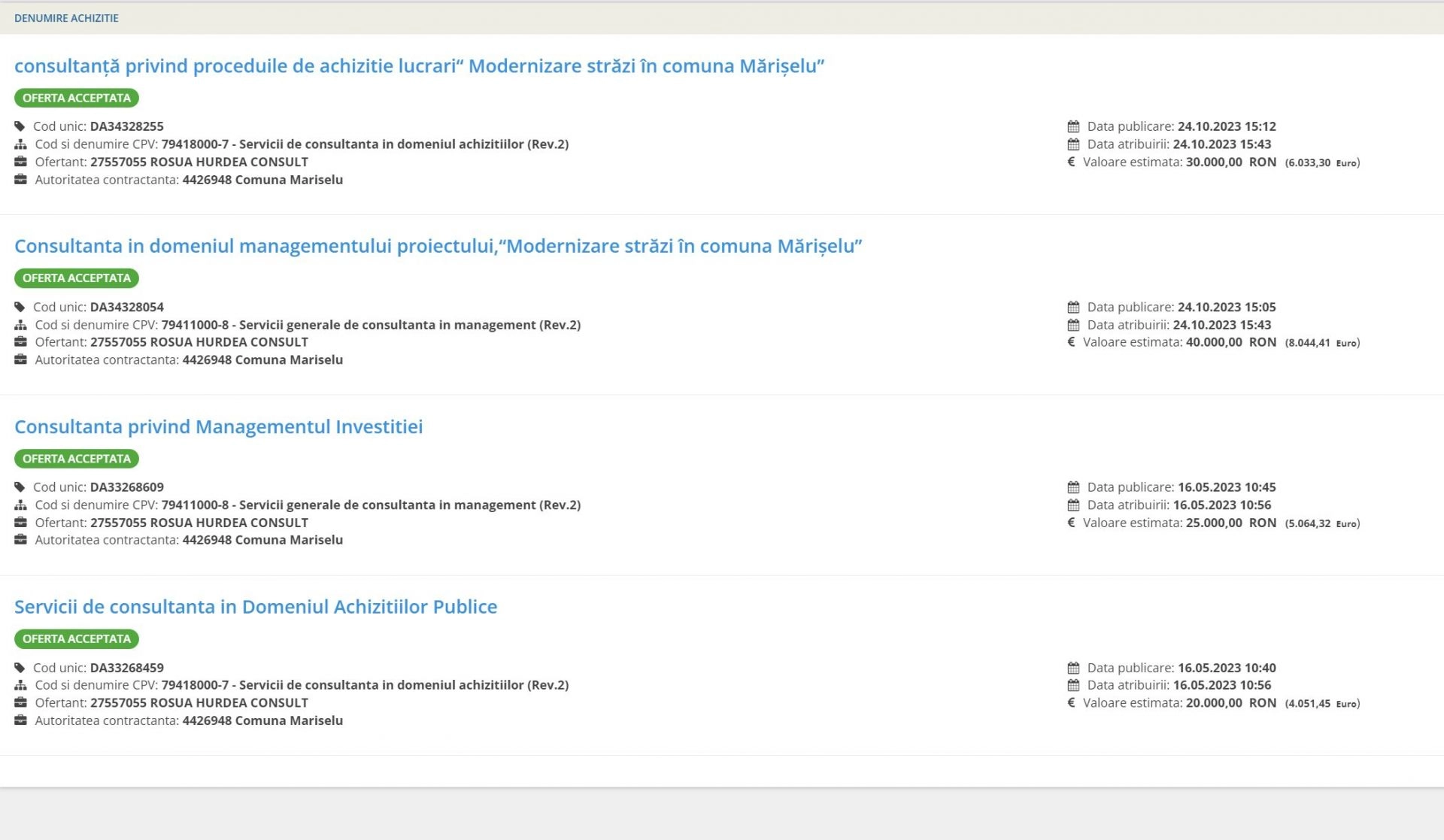Click euro icon beside Valoare estimata 40.000,00 RON
The image size is (1444, 840).
coord(1071,342)
